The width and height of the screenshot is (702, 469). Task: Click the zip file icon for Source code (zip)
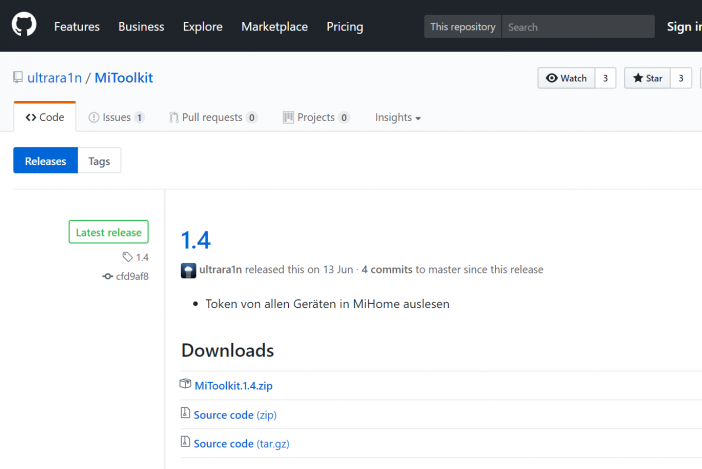point(185,413)
